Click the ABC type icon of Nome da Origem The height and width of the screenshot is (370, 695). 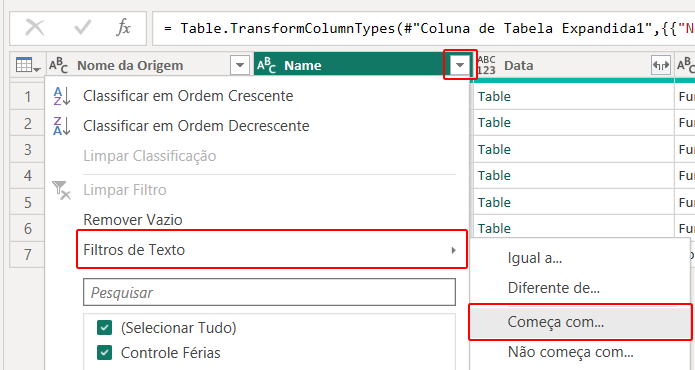(59, 65)
